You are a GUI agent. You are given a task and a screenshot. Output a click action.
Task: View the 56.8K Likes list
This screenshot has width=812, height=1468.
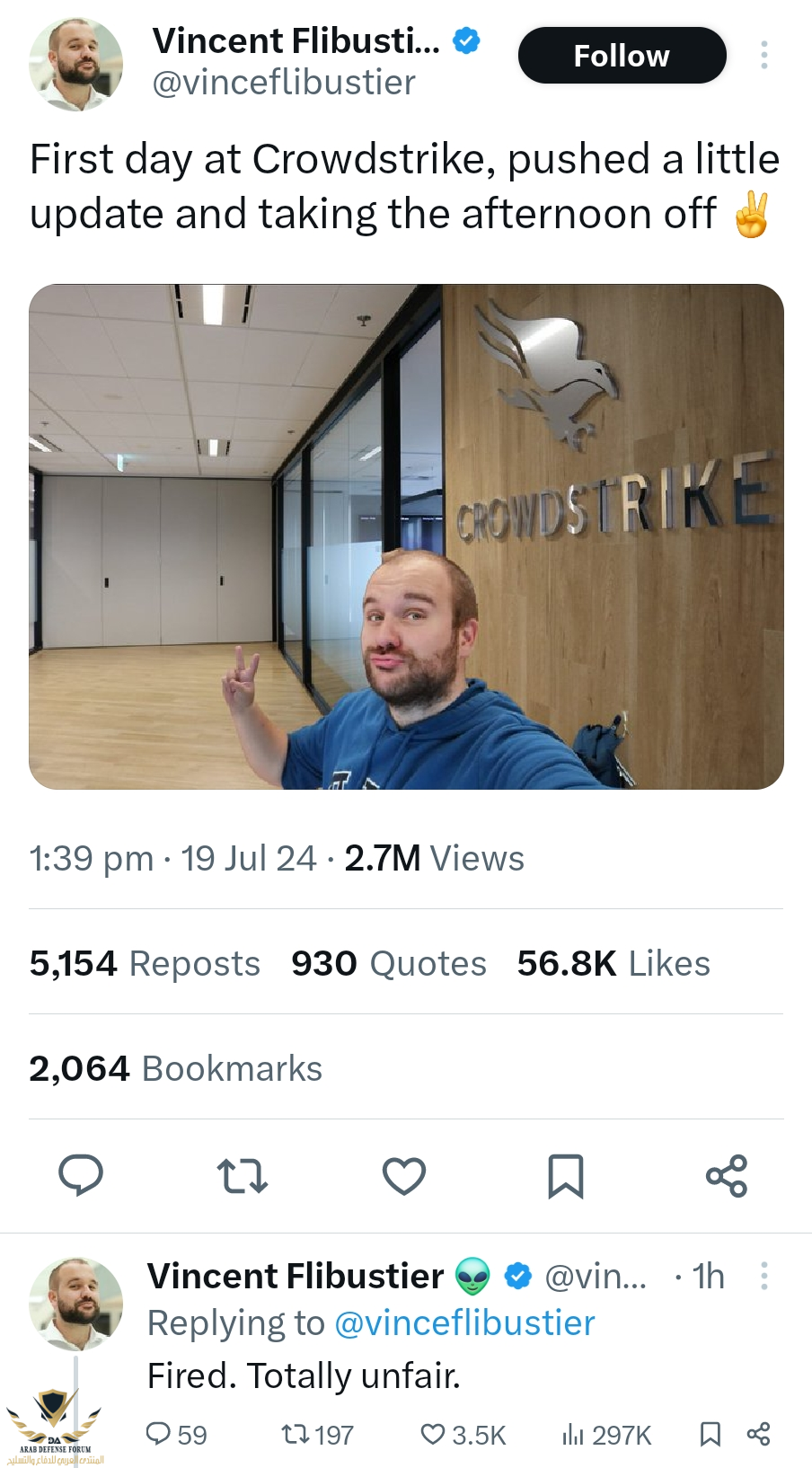point(613,963)
